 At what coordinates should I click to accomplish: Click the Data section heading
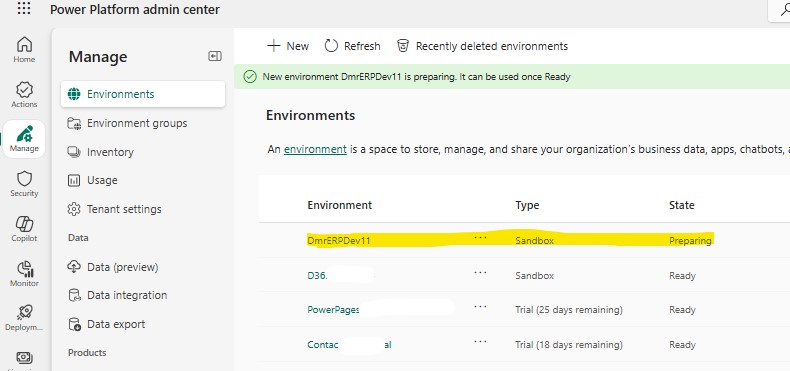pos(78,237)
